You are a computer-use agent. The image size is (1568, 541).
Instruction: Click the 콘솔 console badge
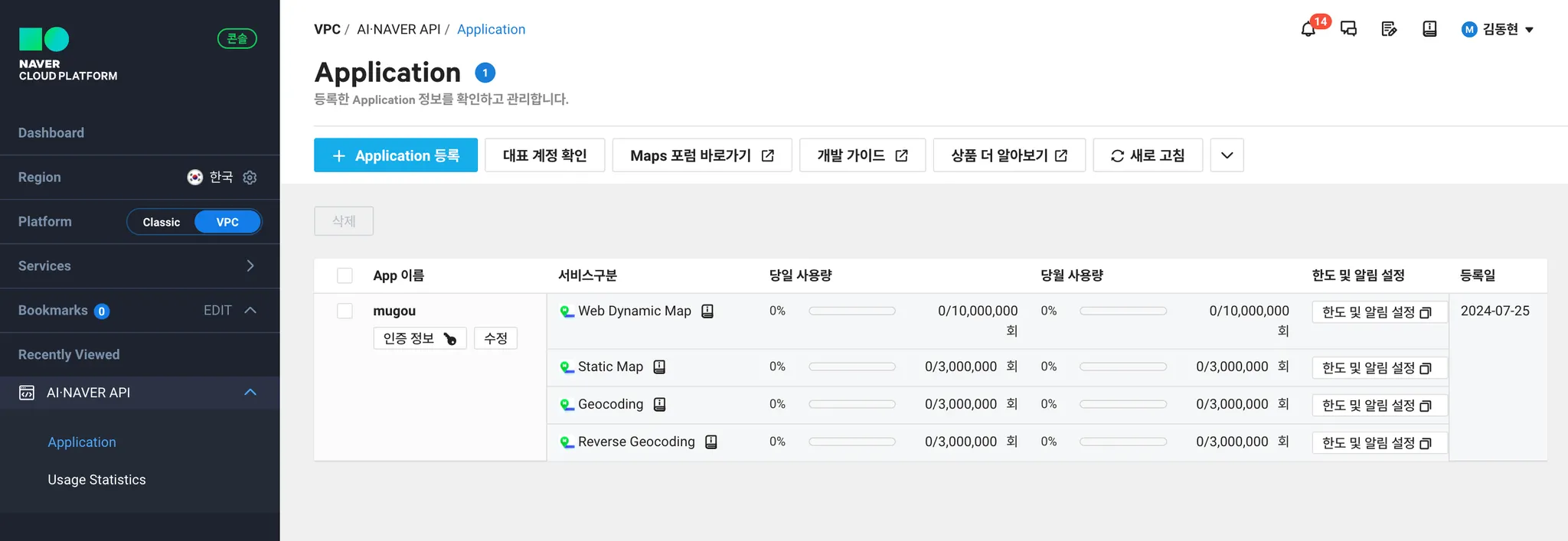[237, 38]
